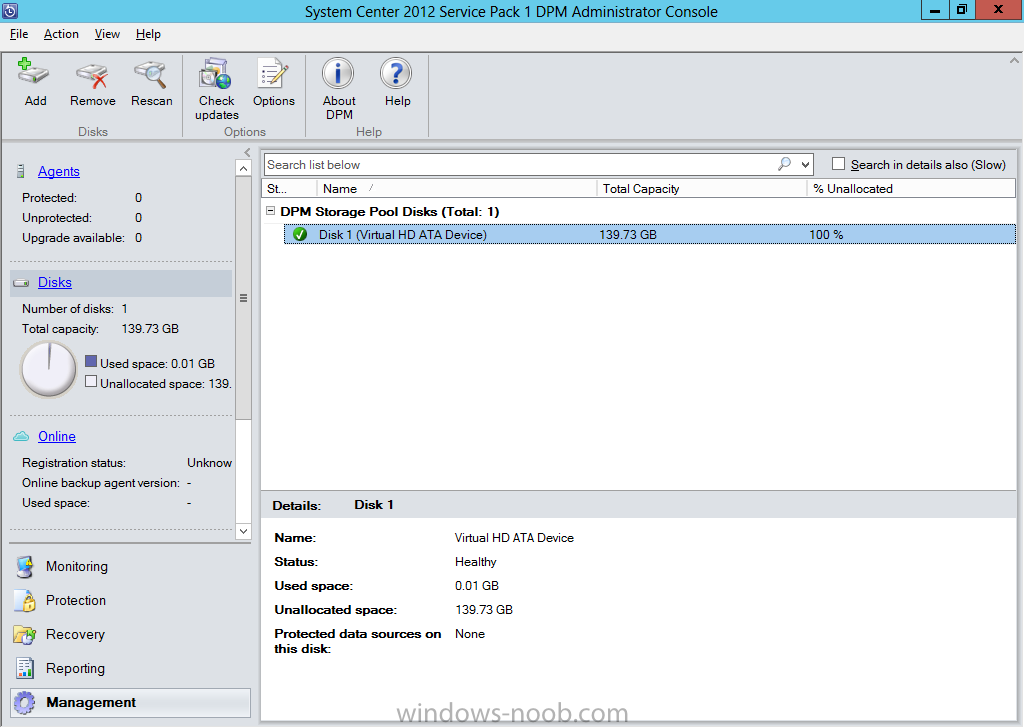Click the Disks drive icon in sidebar

click(x=22, y=283)
